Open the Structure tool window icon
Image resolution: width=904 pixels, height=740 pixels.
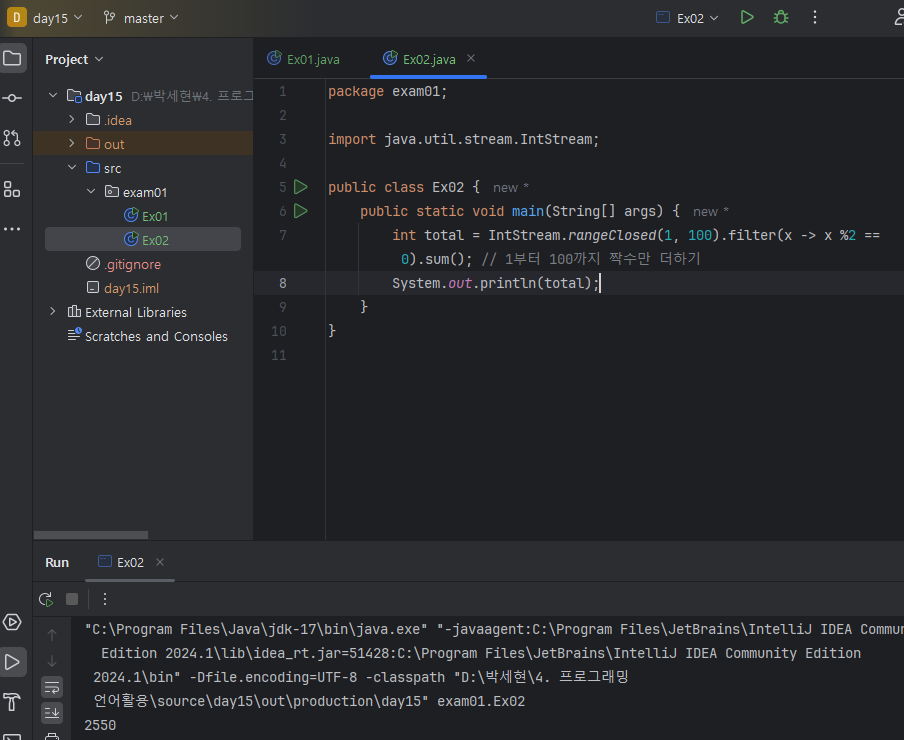coord(12,189)
